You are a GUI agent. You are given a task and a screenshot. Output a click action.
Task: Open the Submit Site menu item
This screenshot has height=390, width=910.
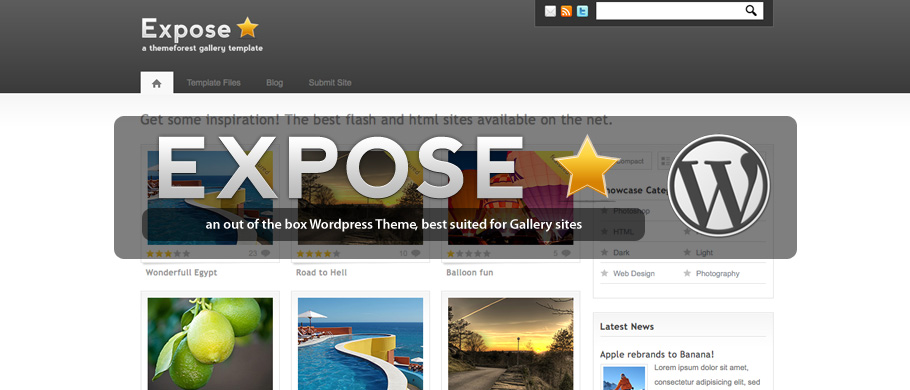pos(330,82)
